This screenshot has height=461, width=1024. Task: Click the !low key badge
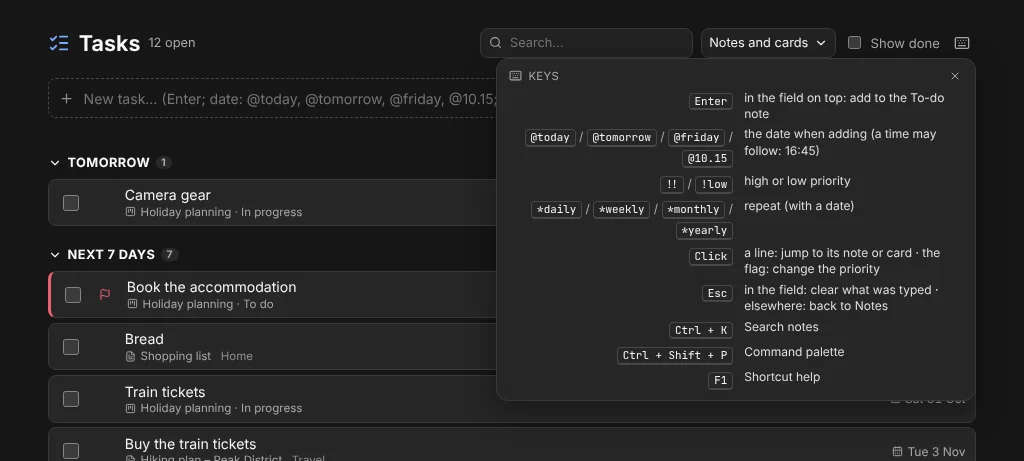click(714, 185)
